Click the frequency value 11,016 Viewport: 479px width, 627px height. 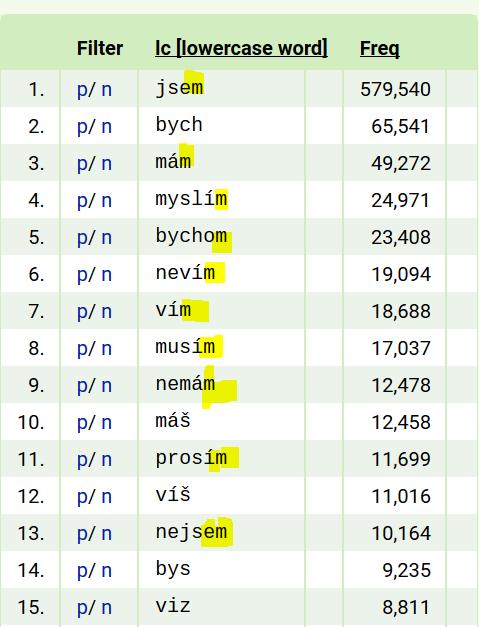point(401,497)
